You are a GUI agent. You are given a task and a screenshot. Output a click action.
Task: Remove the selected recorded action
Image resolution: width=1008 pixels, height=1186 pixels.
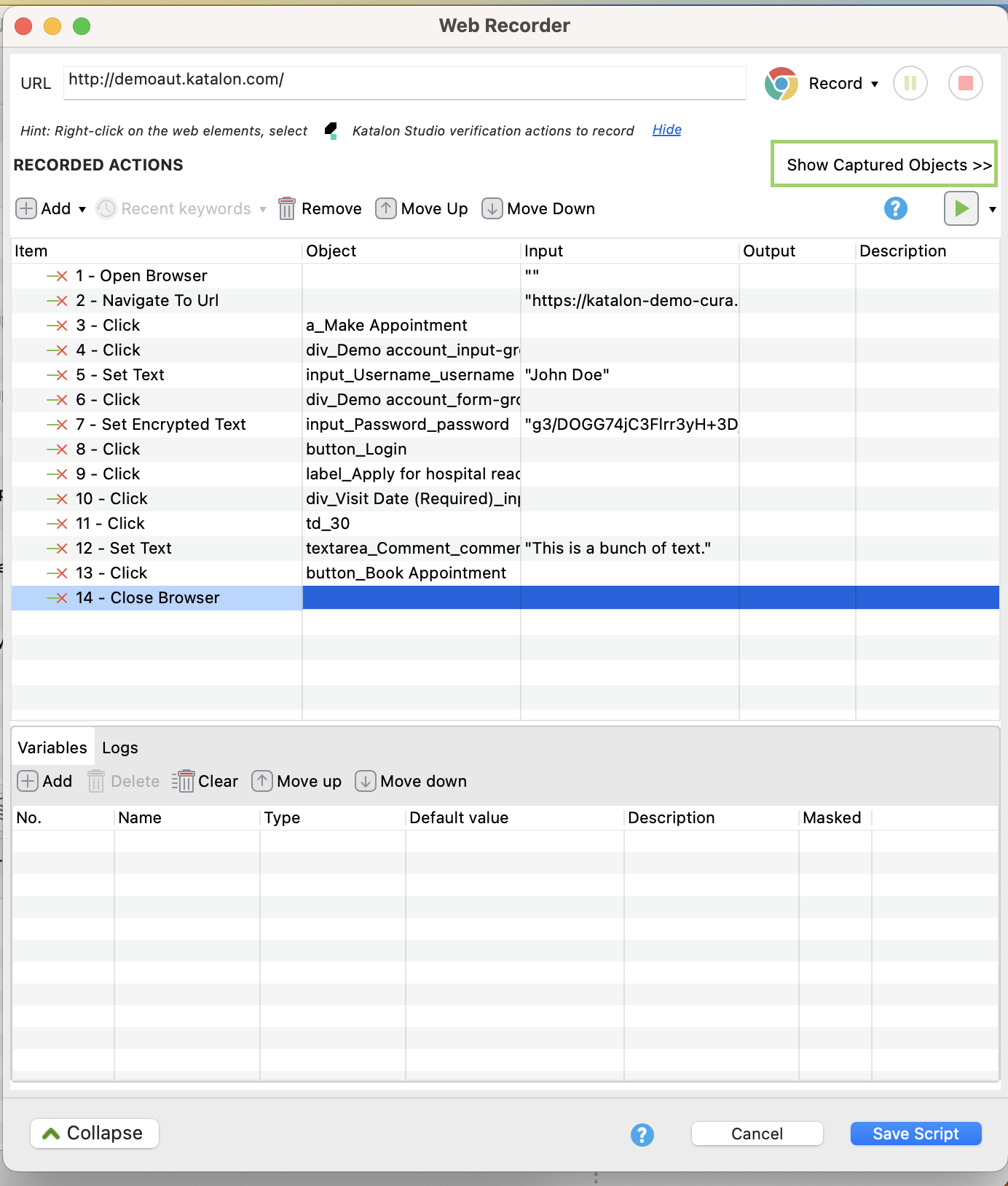click(320, 209)
